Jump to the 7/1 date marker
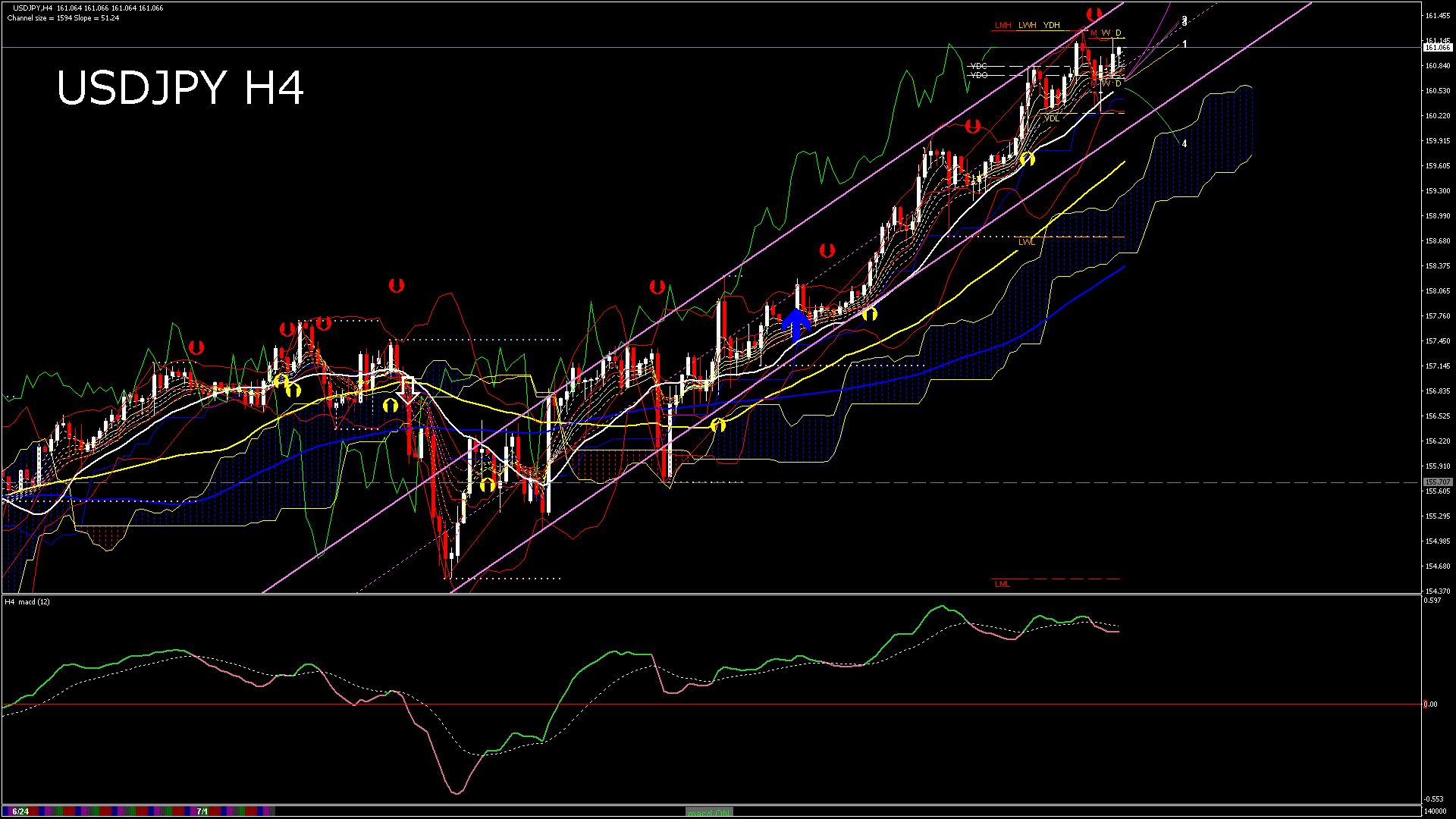Image resolution: width=1456 pixels, height=819 pixels. (202, 811)
